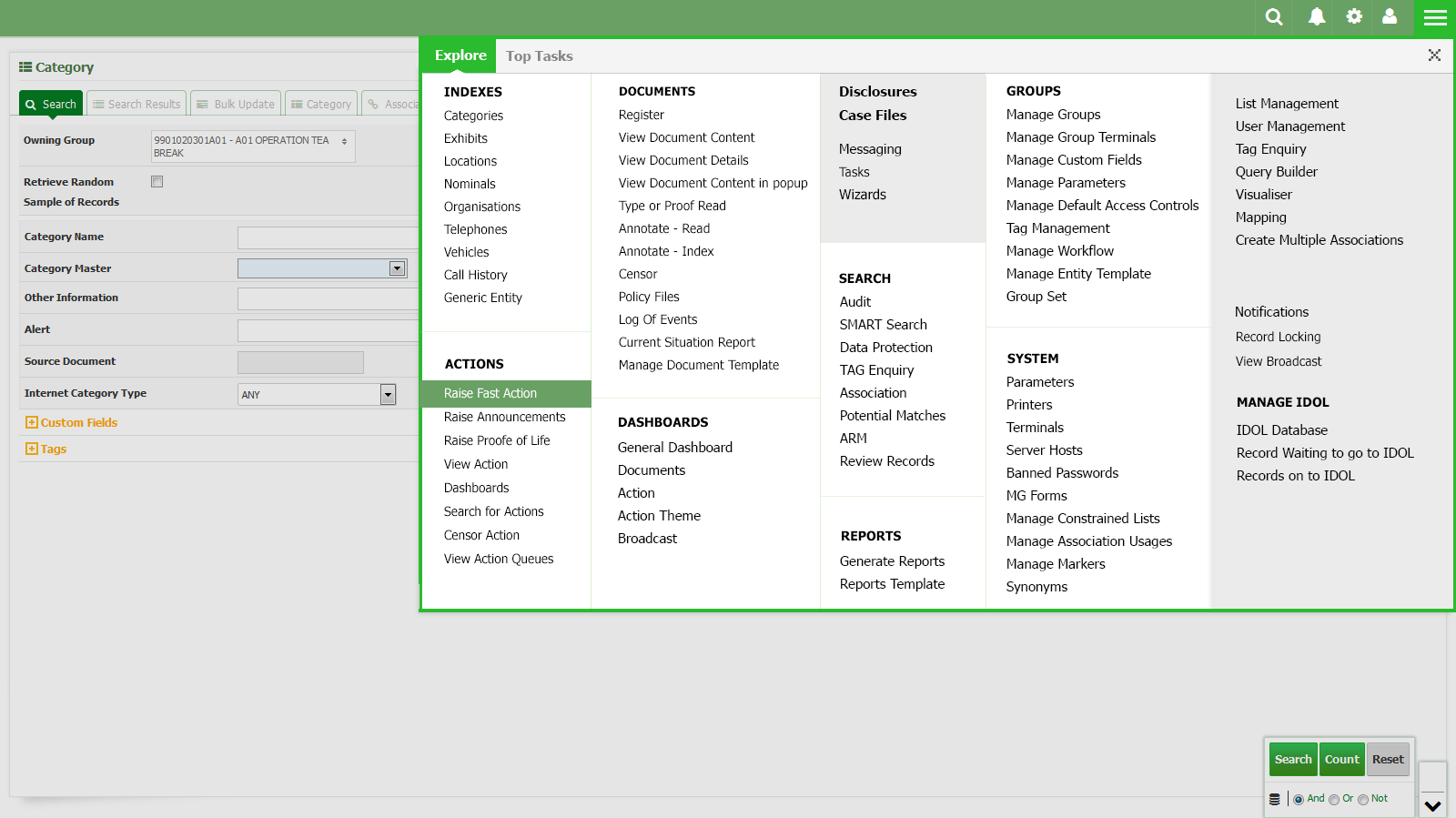Open Categories under Indexes
The width and height of the screenshot is (1456, 818).
click(473, 116)
